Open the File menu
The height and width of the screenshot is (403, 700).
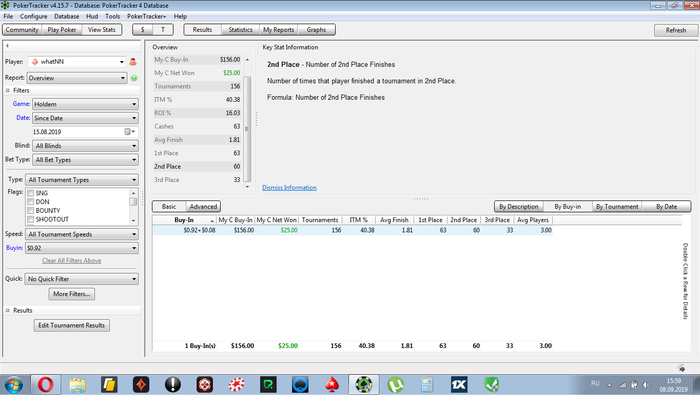tap(8, 17)
